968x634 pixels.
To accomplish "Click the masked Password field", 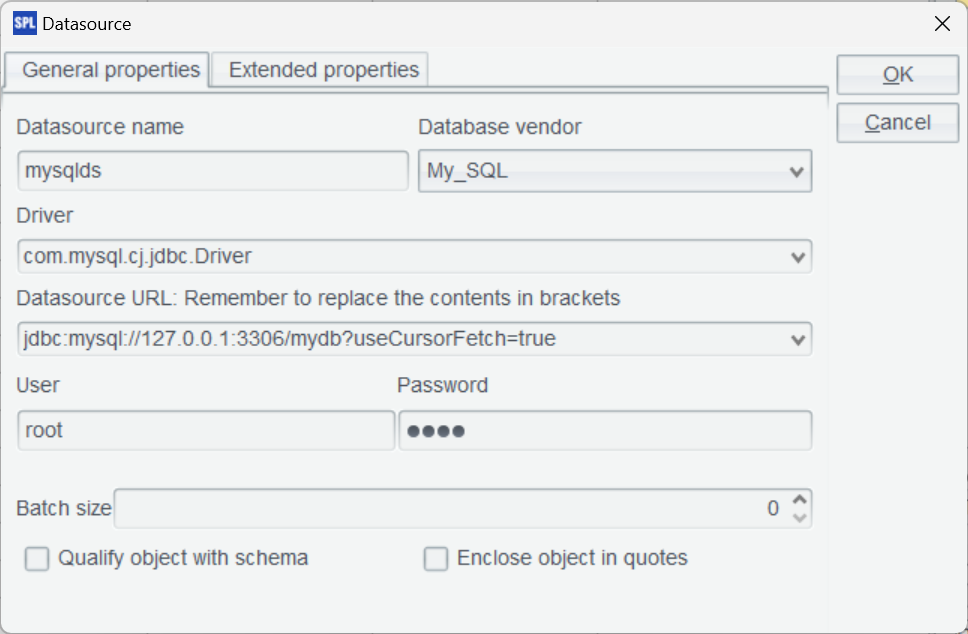I will coord(605,430).
